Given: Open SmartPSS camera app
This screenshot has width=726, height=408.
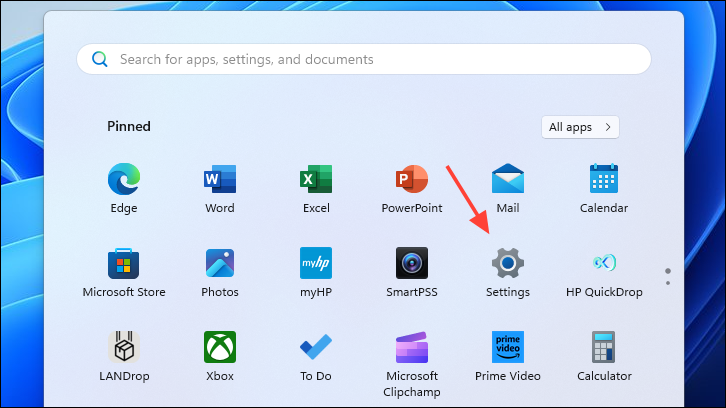Looking at the screenshot, I should [412, 263].
